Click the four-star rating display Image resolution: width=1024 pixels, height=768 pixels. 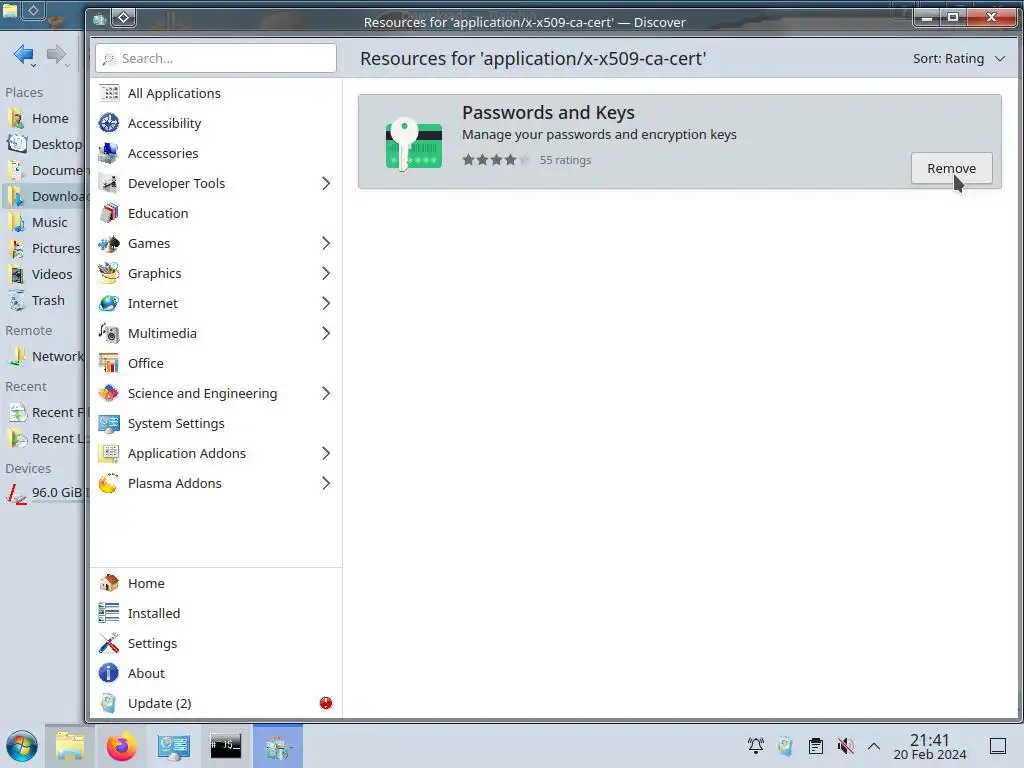pos(496,160)
